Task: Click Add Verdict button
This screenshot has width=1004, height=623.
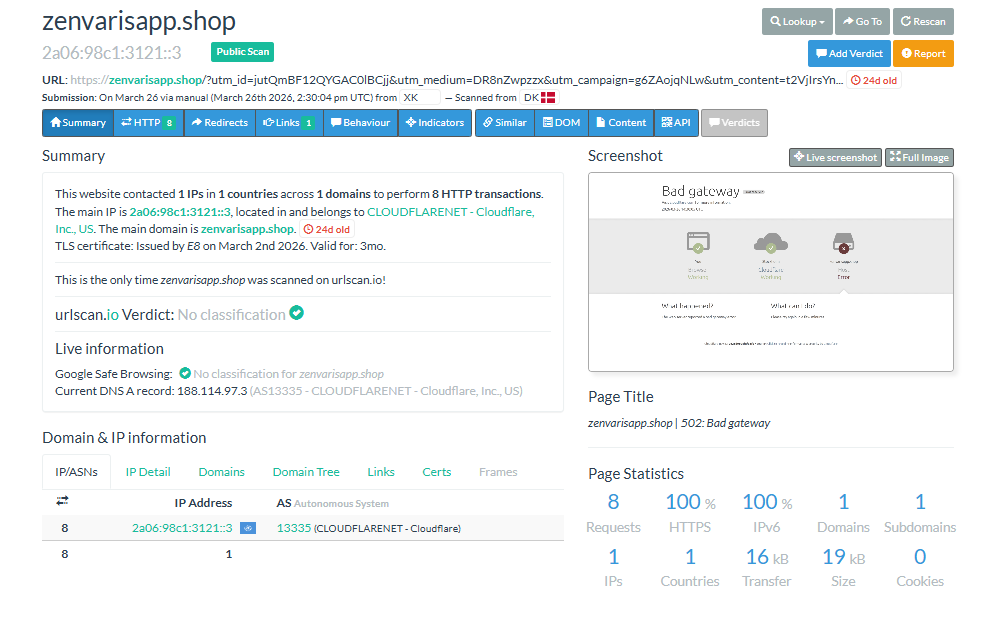Action: point(849,53)
